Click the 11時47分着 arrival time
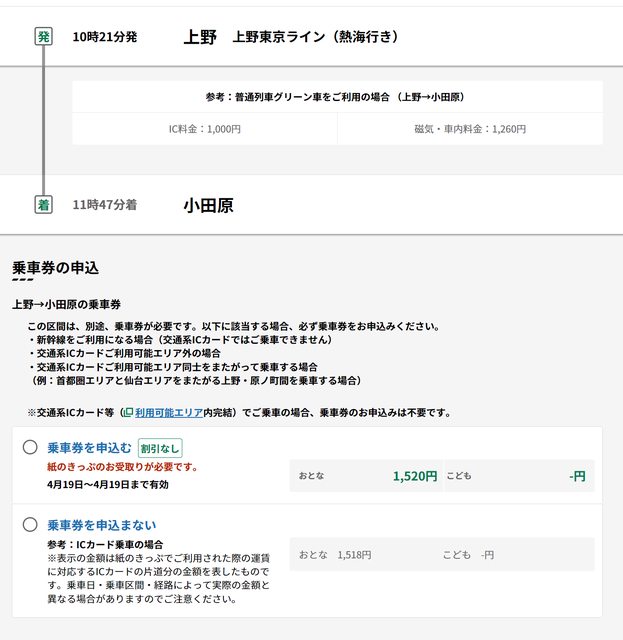 (x=105, y=205)
